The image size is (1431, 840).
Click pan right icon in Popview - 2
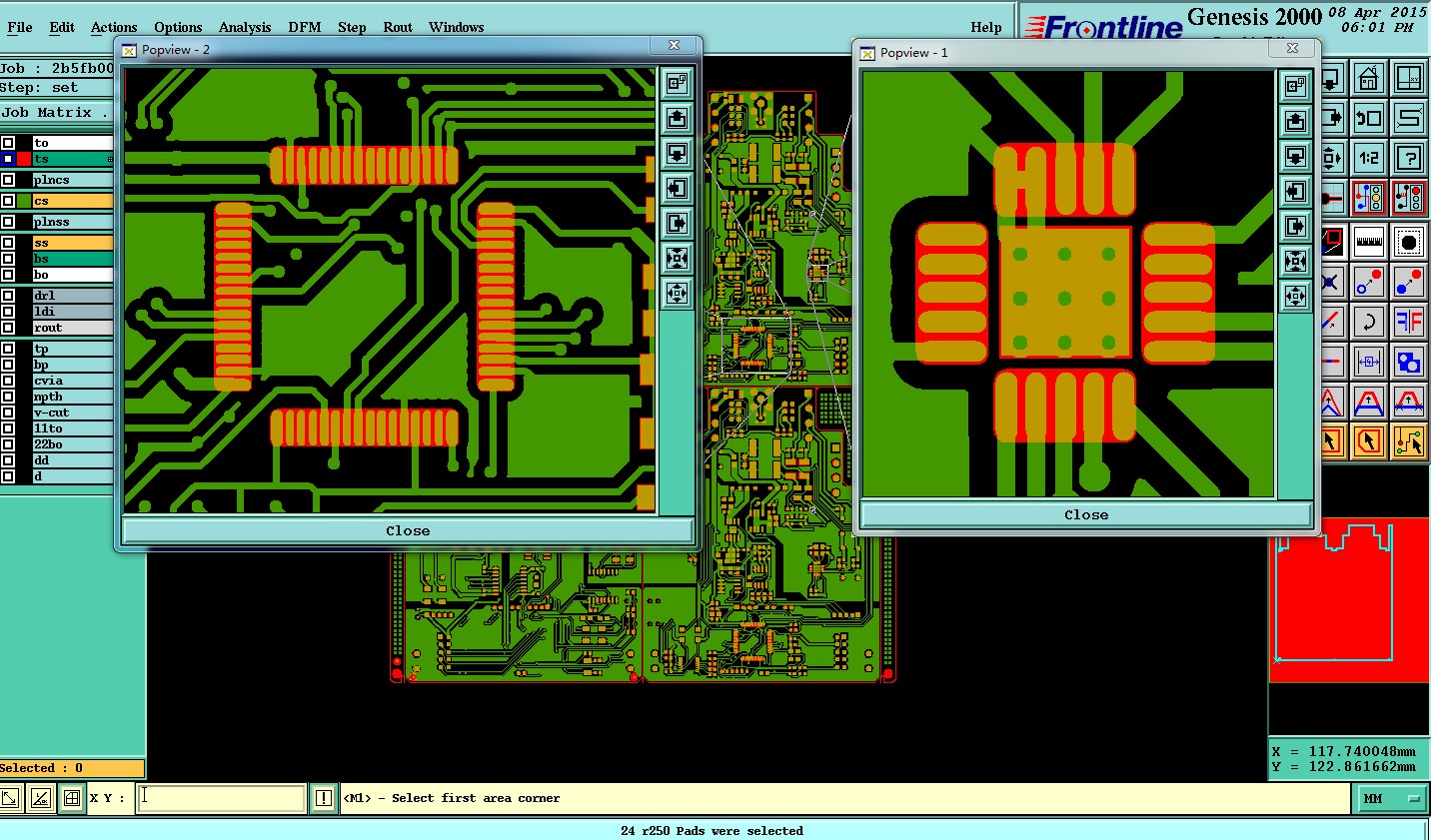pos(677,224)
